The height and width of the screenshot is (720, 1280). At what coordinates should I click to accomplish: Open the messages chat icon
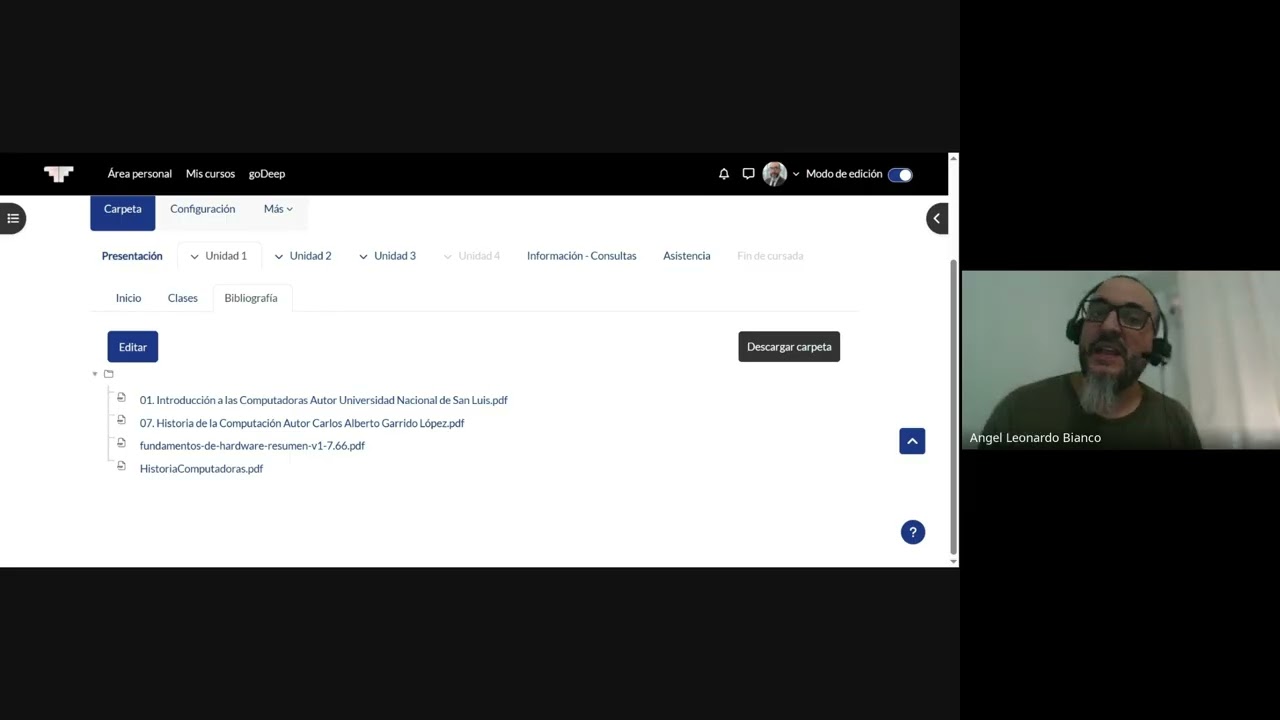point(748,174)
